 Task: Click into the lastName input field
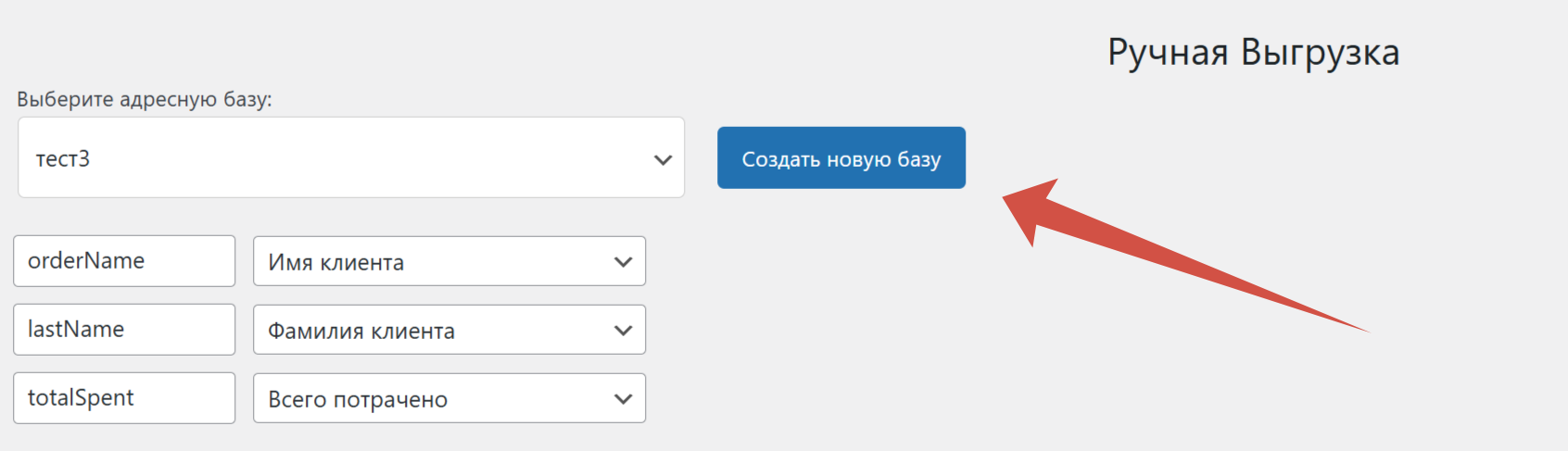click(x=123, y=330)
